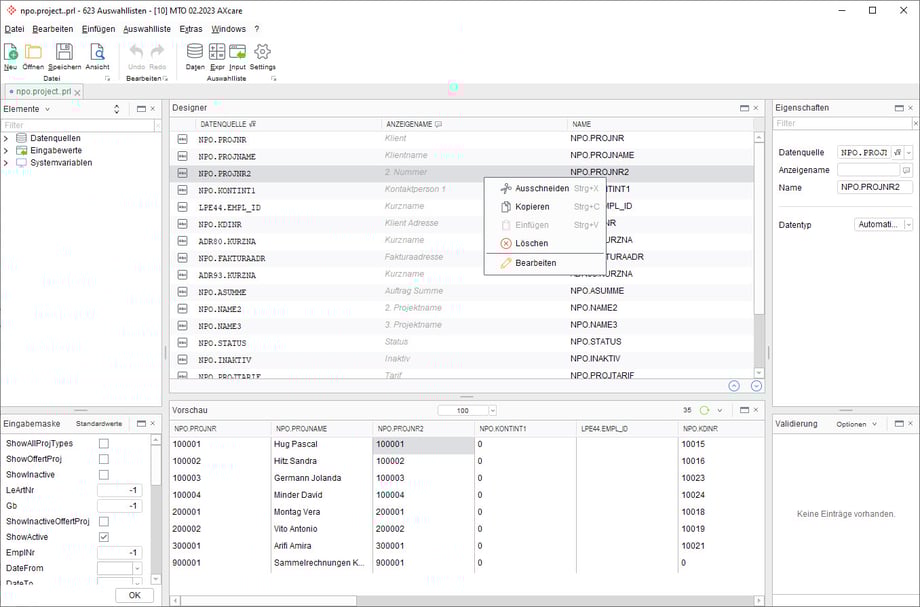Click the Standardwerte button
This screenshot has width=920, height=607.
click(99, 423)
